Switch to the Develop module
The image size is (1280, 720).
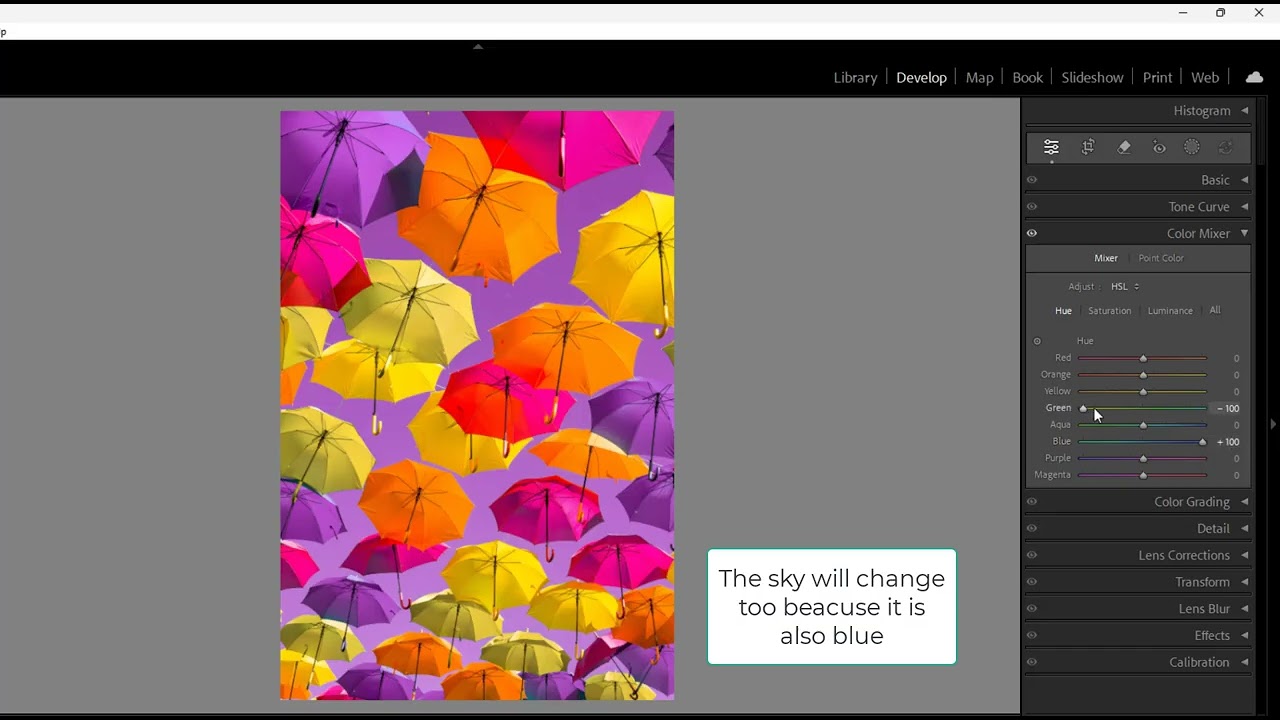coord(921,77)
